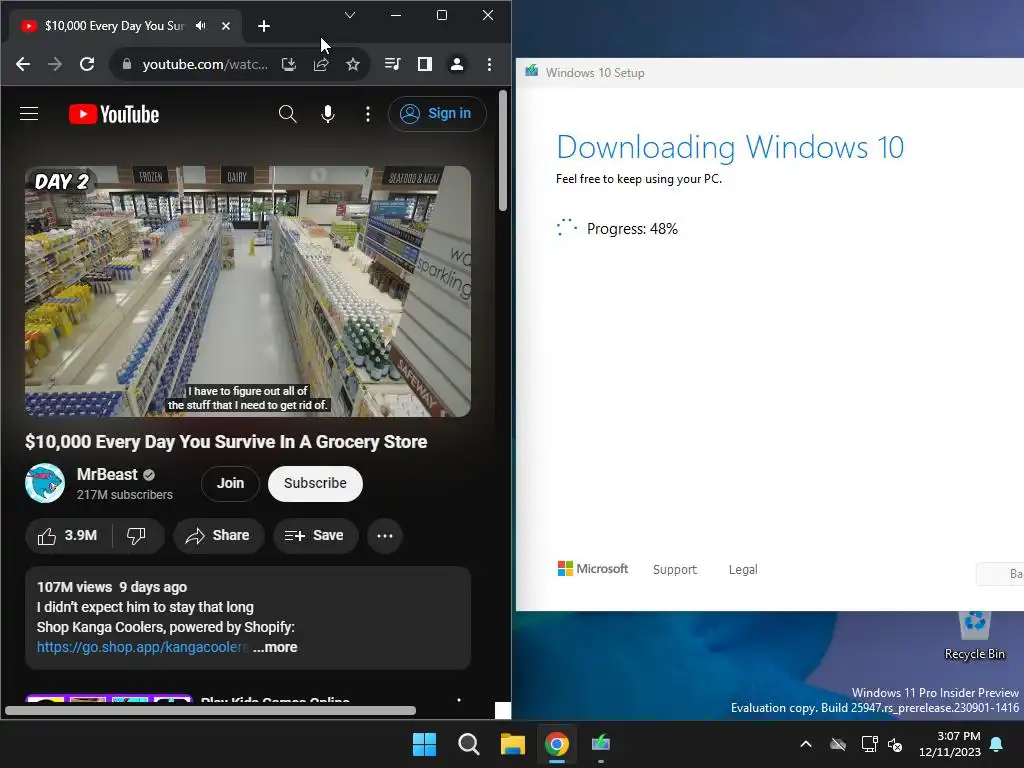
Task: Open Chrome's tab search chevron
Action: (350, 15)
